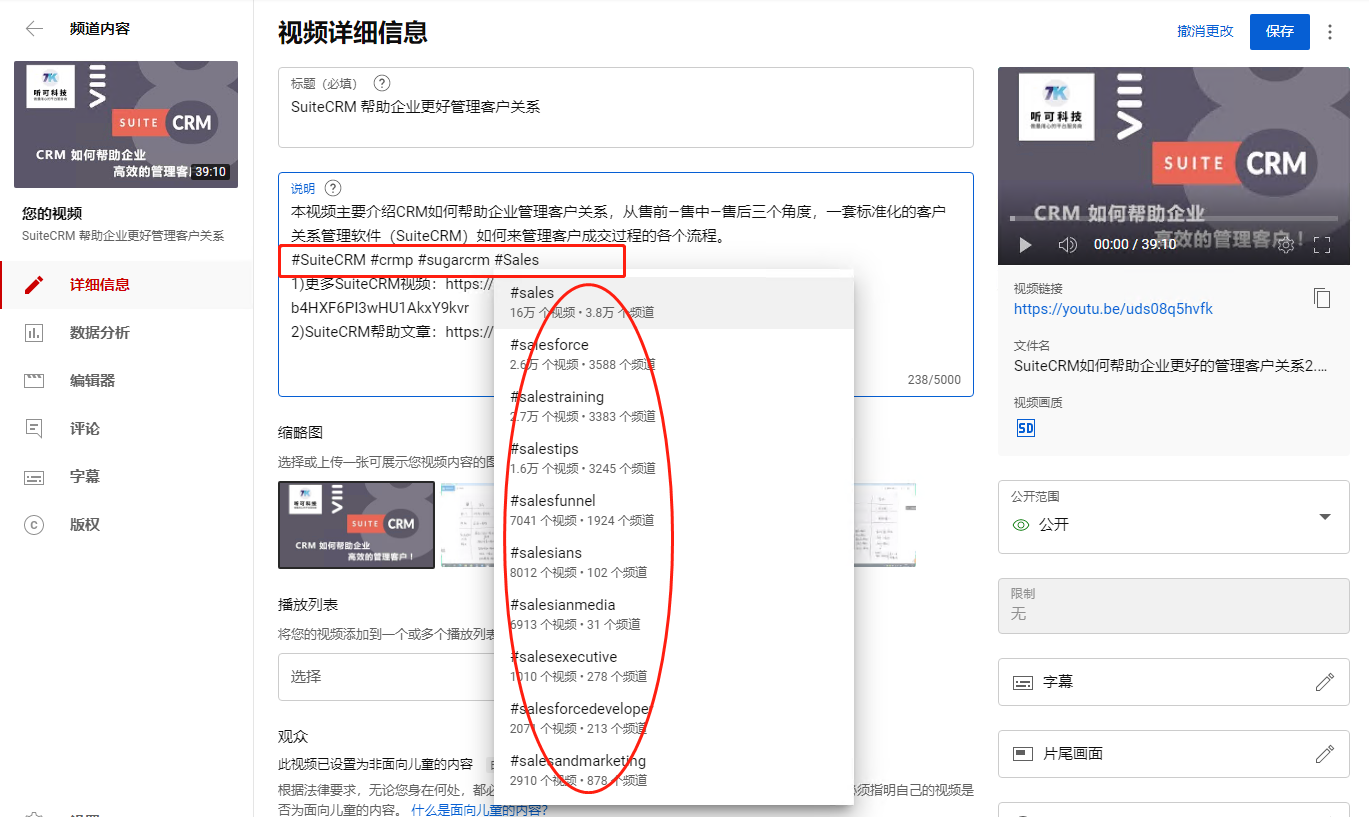Open video preview settings gear
The image size is (1369, 817).
pos(1286,245)
